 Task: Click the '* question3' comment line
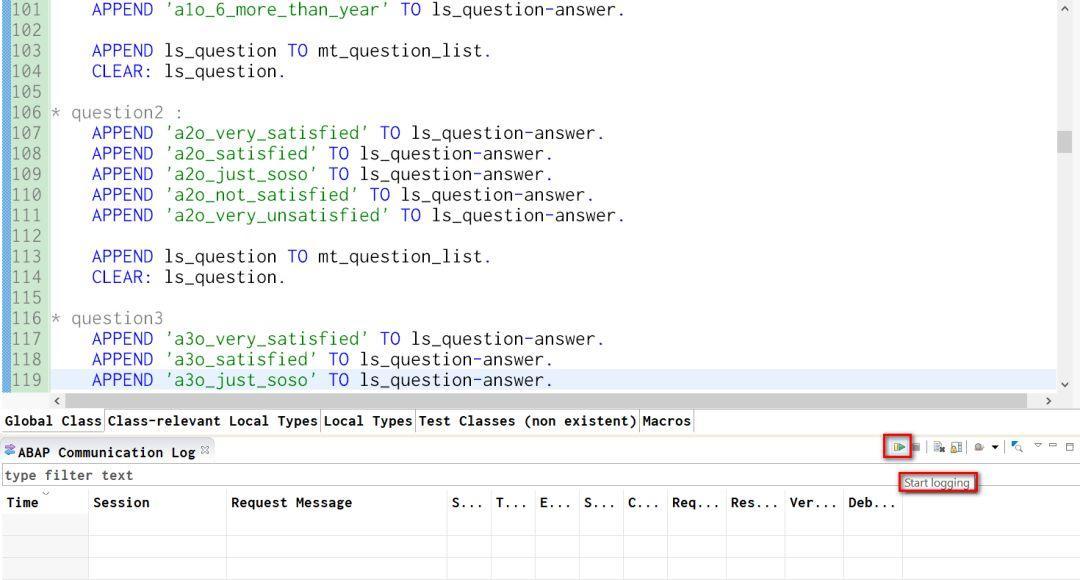point(107,318)
